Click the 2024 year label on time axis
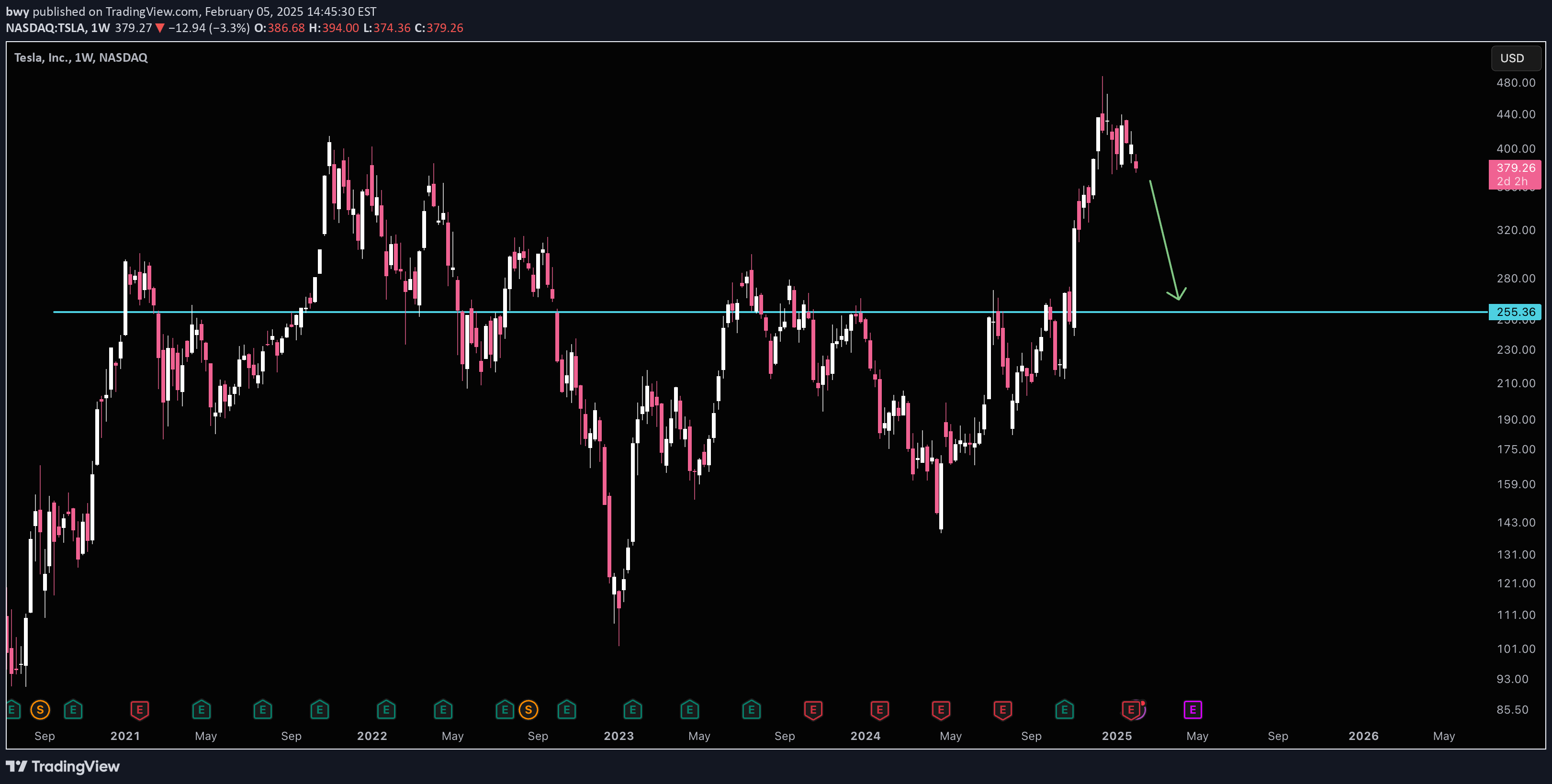The height and width of the screenshot is (784, 1552). click(x=865, y=736)
